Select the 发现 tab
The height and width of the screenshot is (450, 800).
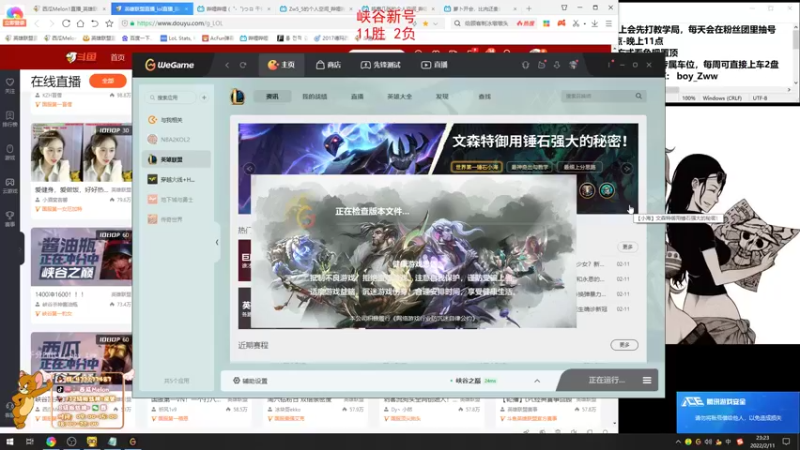[x=442, y=96]
